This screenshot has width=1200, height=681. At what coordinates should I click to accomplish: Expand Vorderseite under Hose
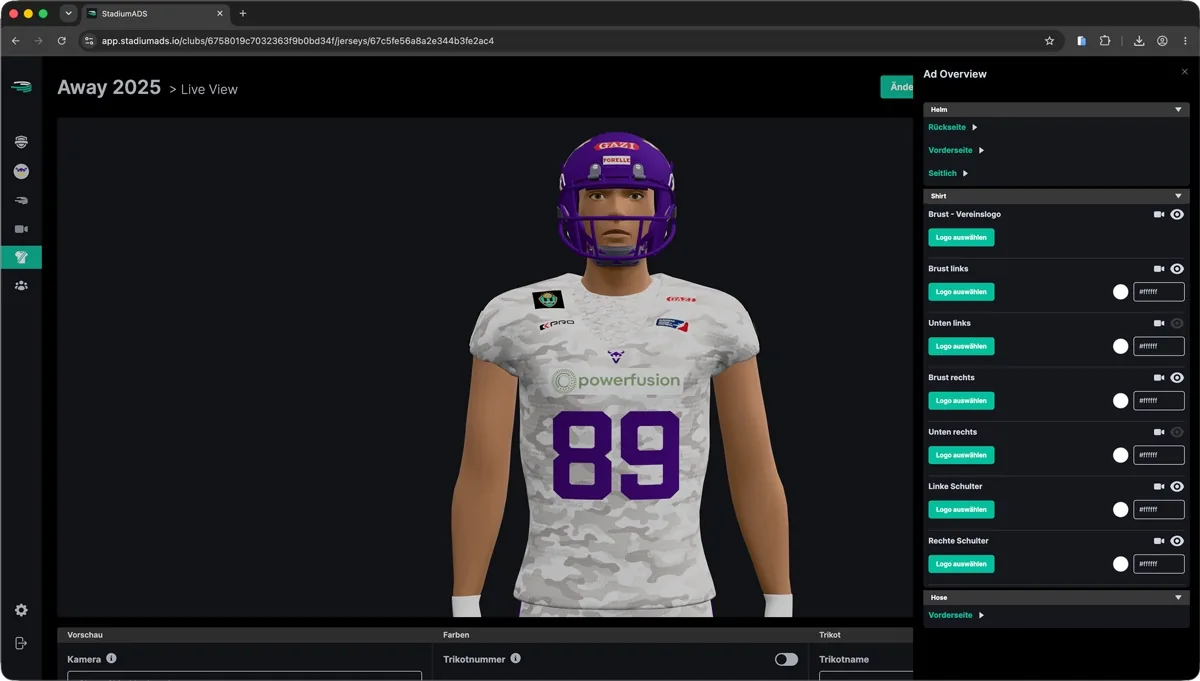pos(956,615)
